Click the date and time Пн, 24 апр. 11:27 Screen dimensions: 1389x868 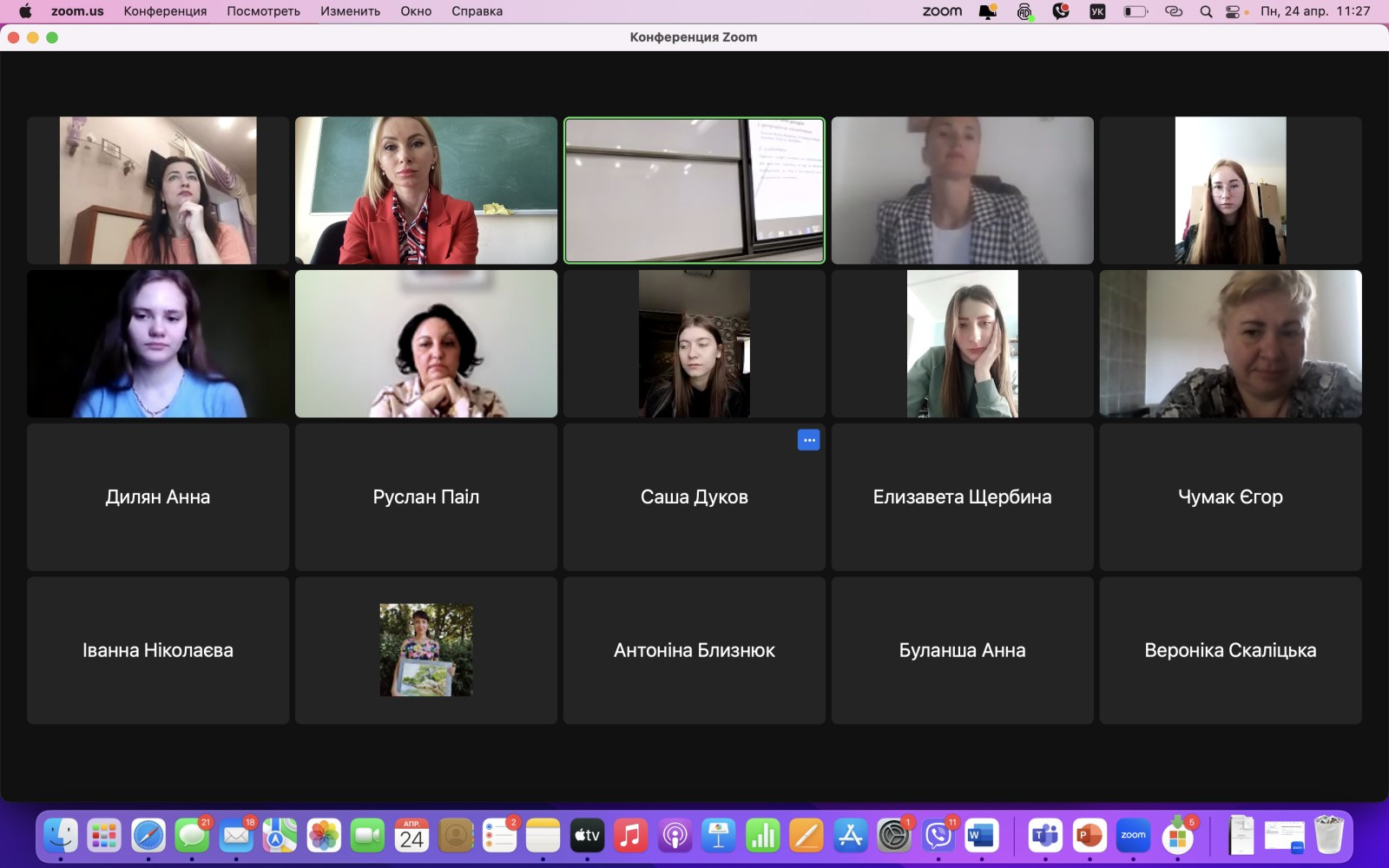(1315, 11)
